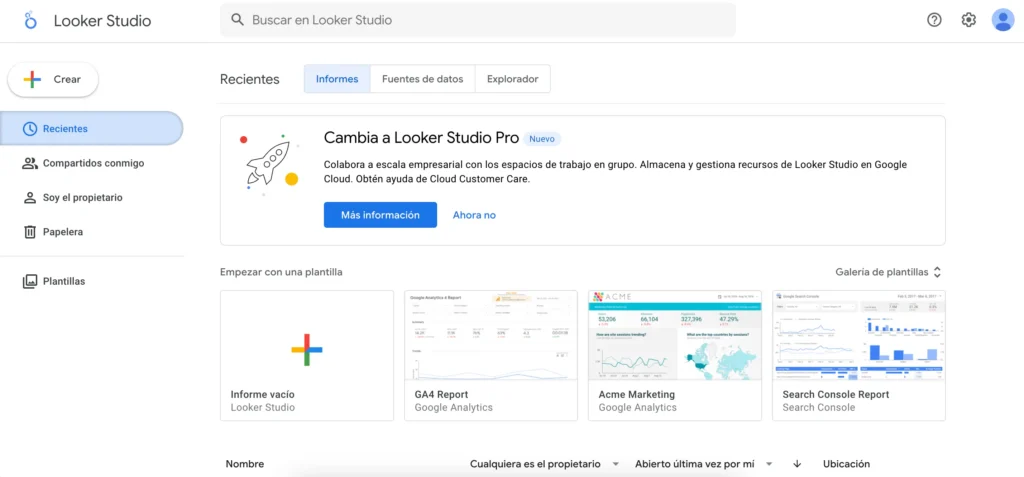Image resolution: width=1024 pixels, height=477 pixels.
Task: Click the Looker Studio logo icon
Action: point(30,20)
